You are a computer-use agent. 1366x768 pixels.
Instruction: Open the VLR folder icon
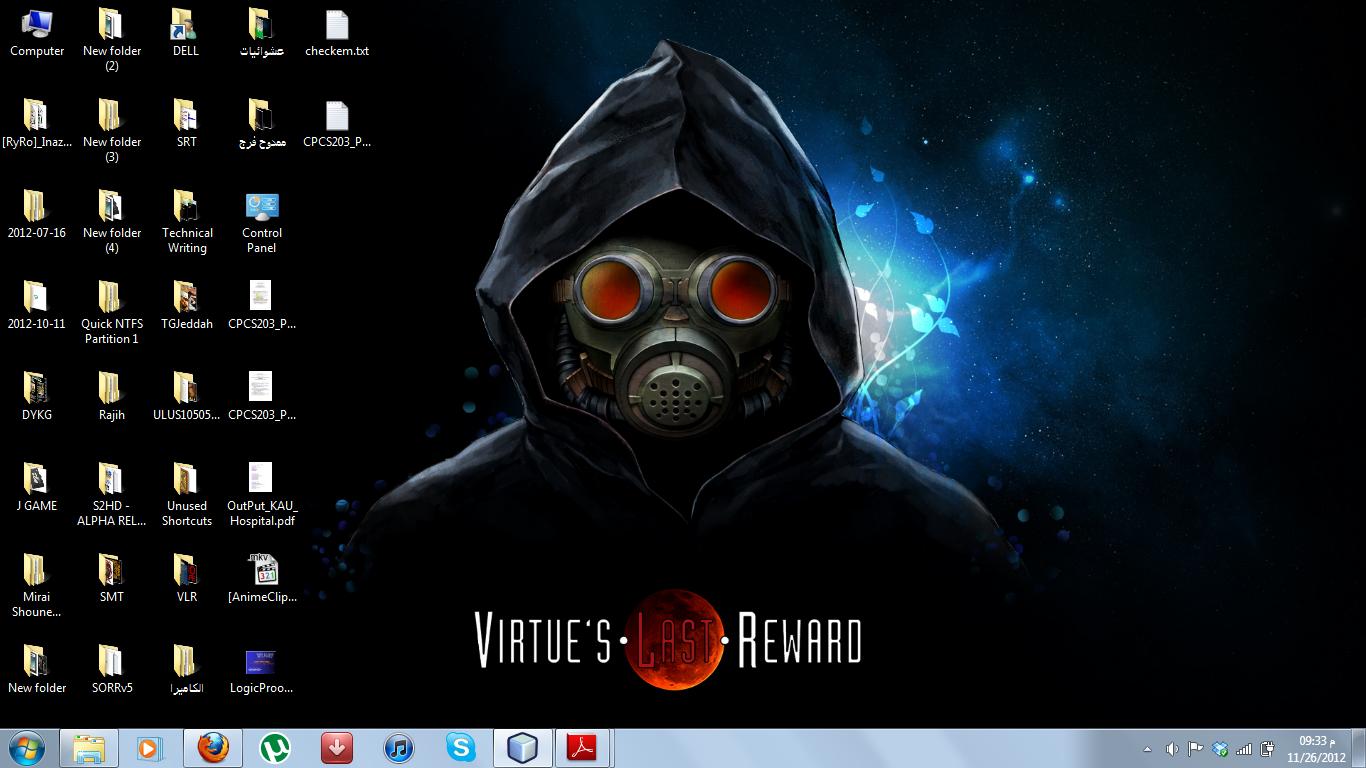(x=186, y=579)
